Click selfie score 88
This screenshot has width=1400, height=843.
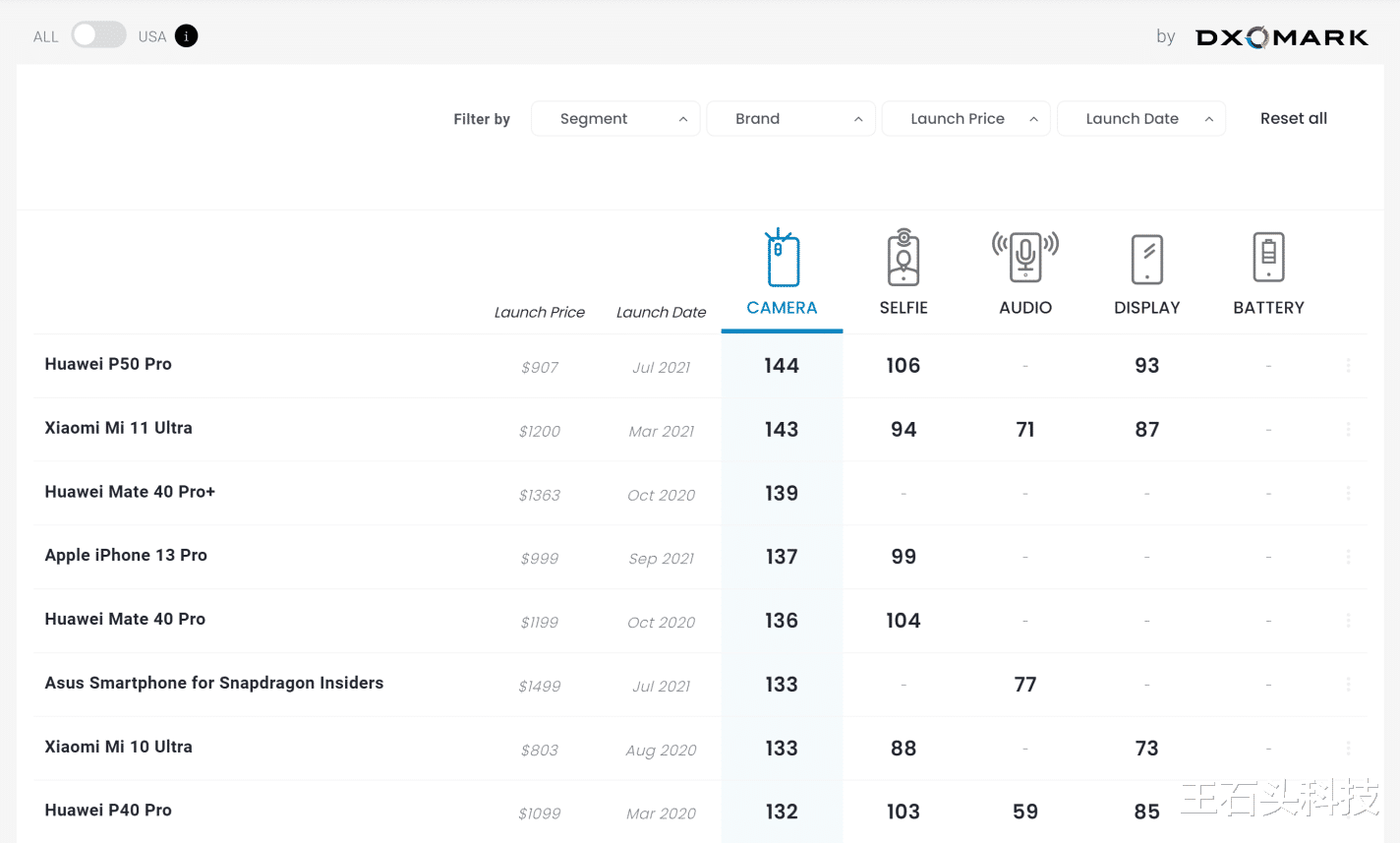[904, 749]
